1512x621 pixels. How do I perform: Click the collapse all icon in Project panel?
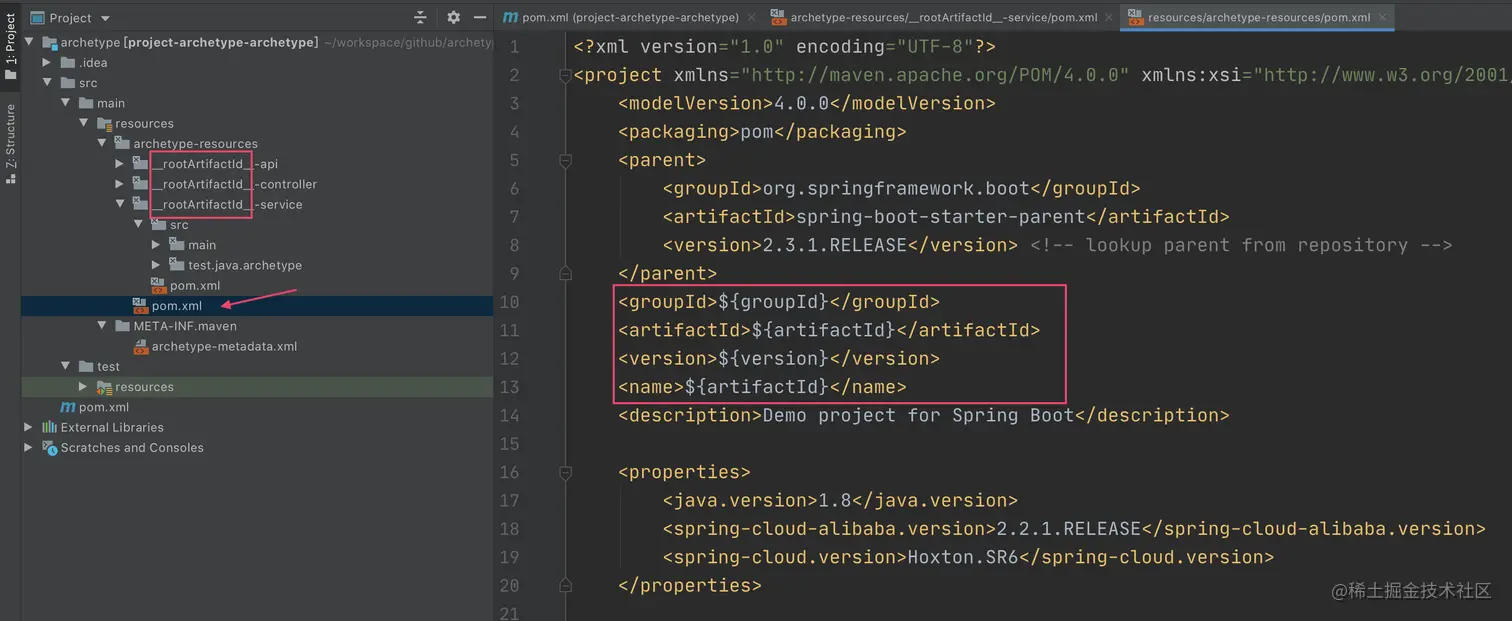click(421, 18)
